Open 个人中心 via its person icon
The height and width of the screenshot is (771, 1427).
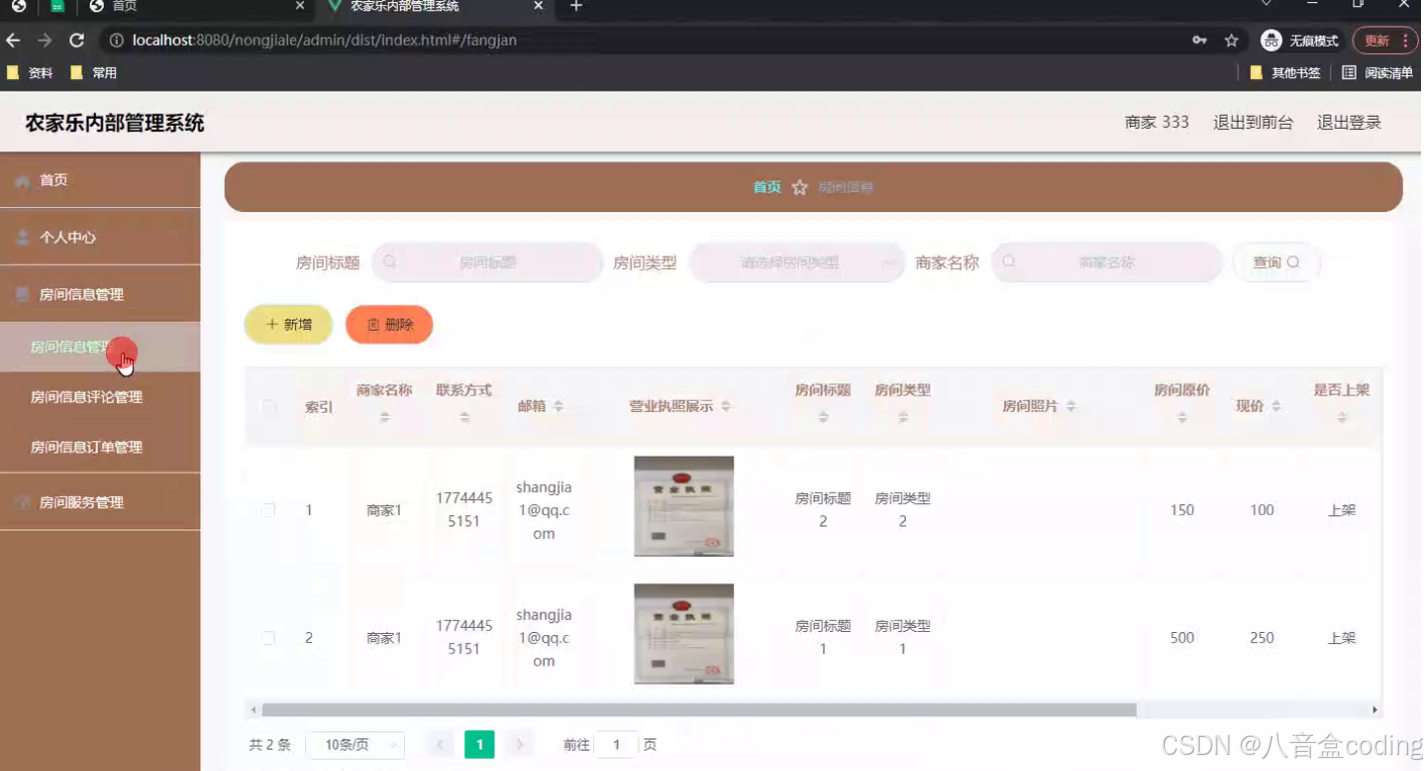click(x=21, y=237)
